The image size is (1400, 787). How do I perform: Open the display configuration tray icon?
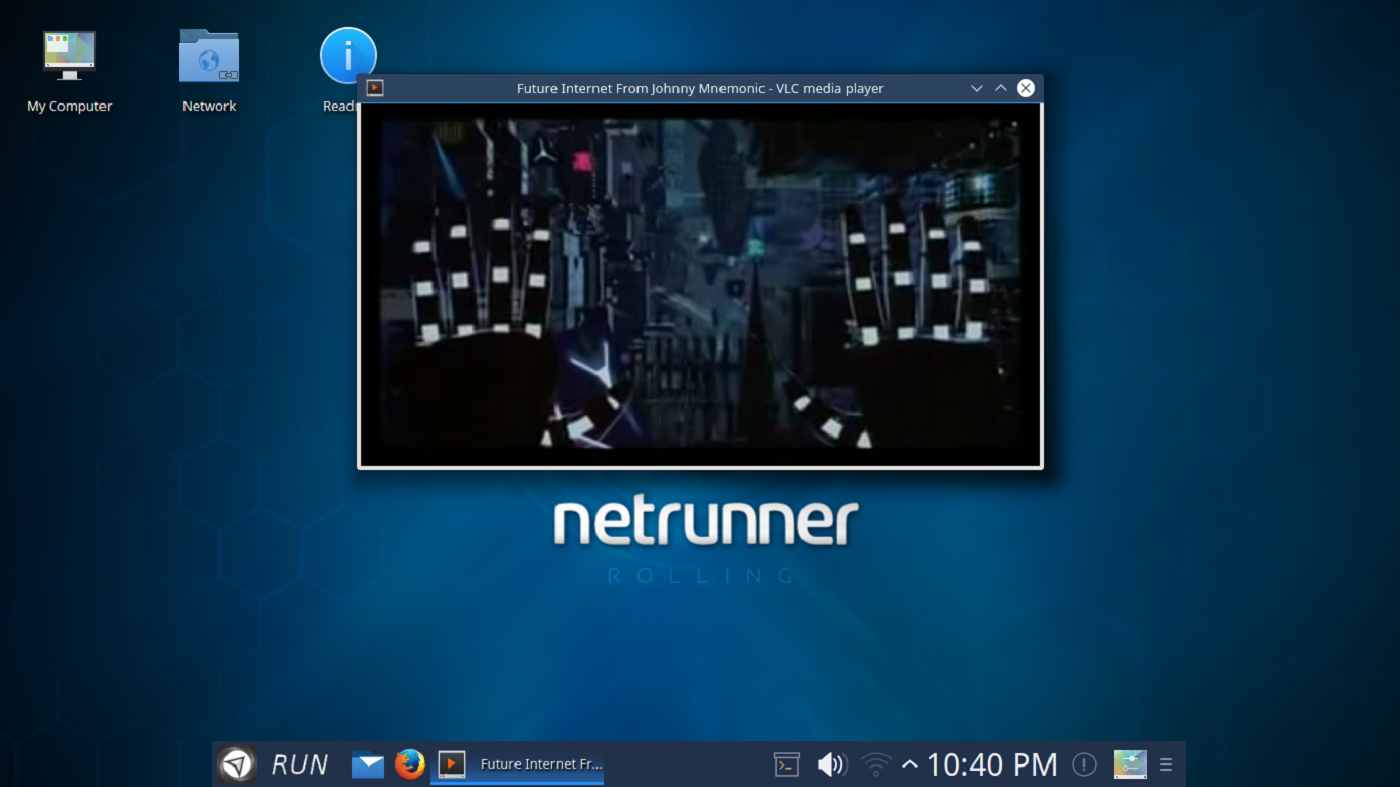pyautogui.click(x=1129, y=763)
